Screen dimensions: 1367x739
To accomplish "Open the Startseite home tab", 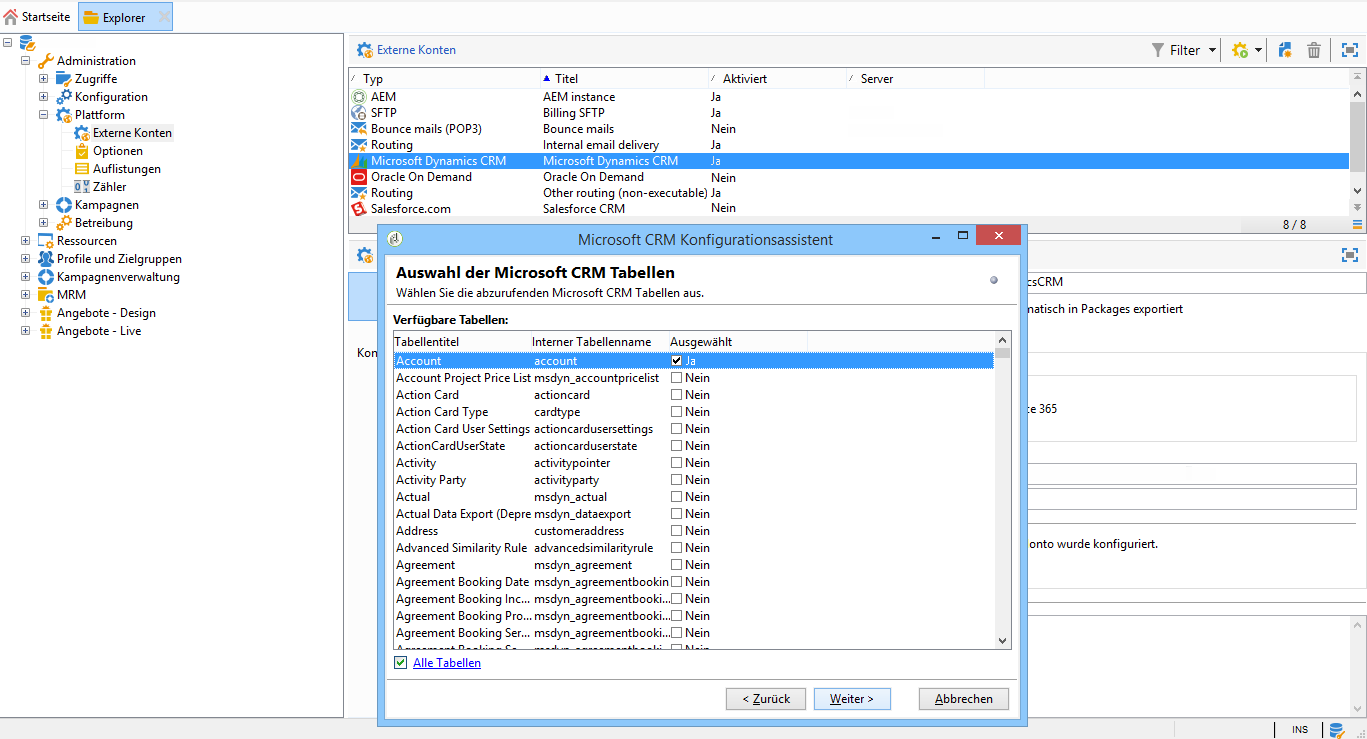I will tap(37, 17).
